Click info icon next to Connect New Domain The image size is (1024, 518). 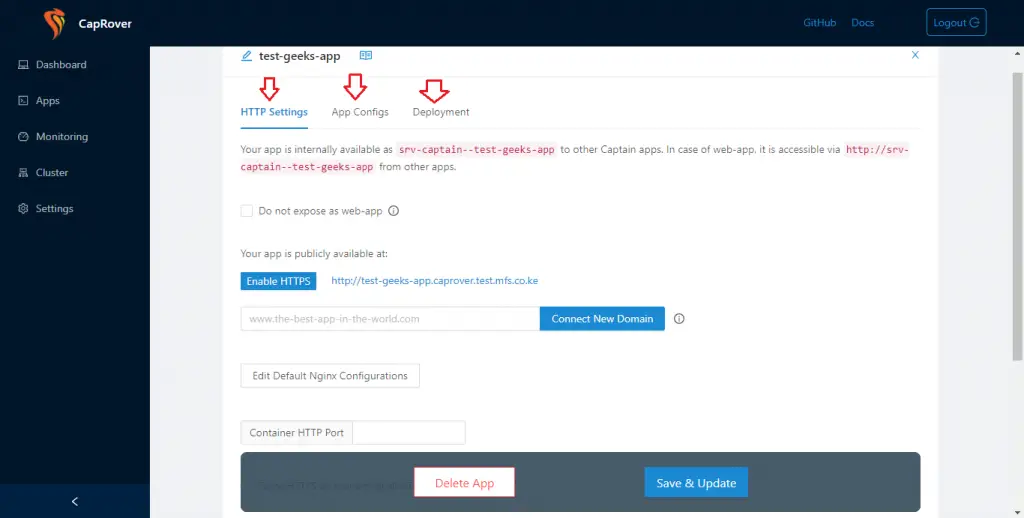tap(679, 319)
